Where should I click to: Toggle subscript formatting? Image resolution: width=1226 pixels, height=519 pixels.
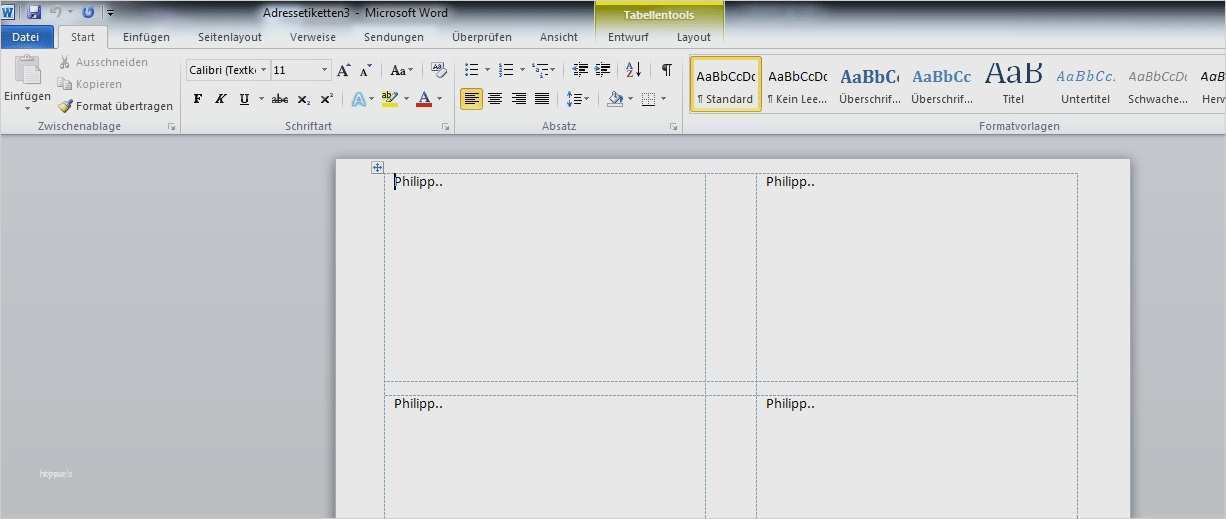pos(304,99)
